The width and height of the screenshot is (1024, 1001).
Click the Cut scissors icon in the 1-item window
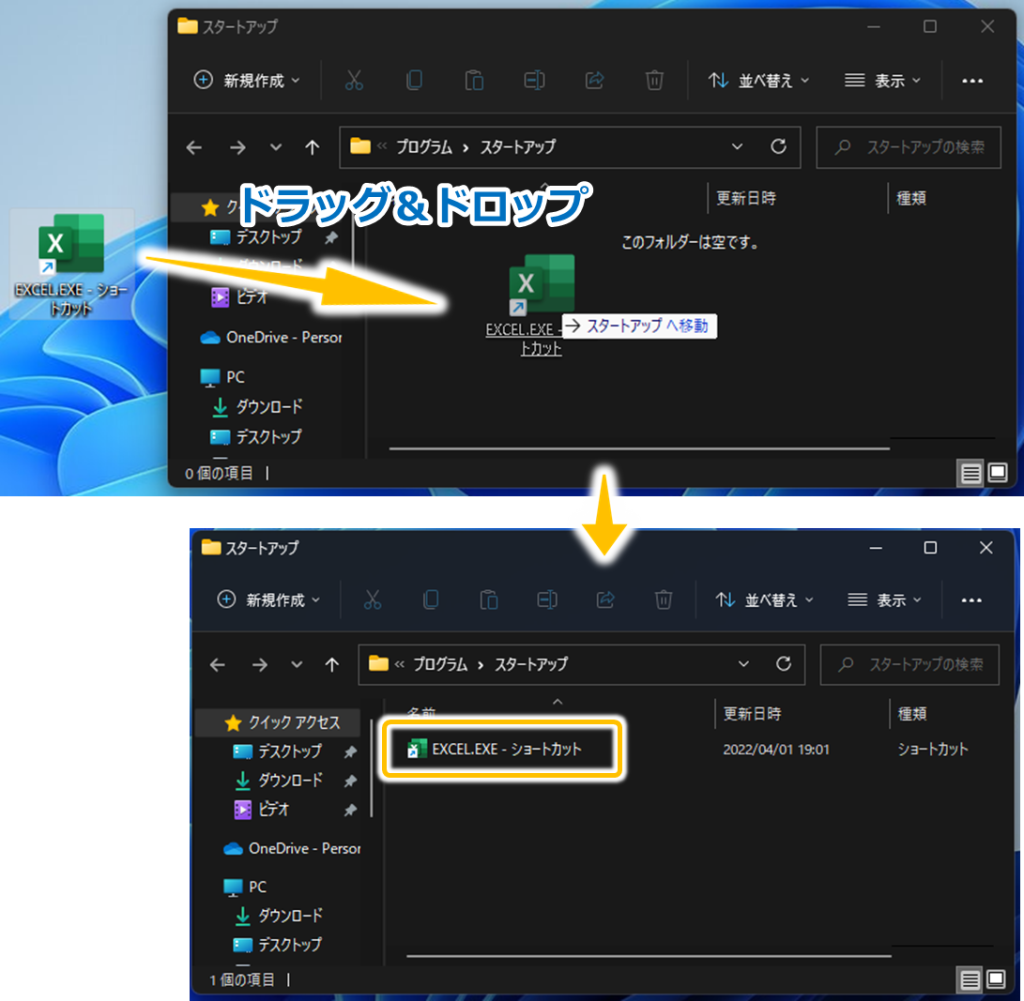pos(372,600)
